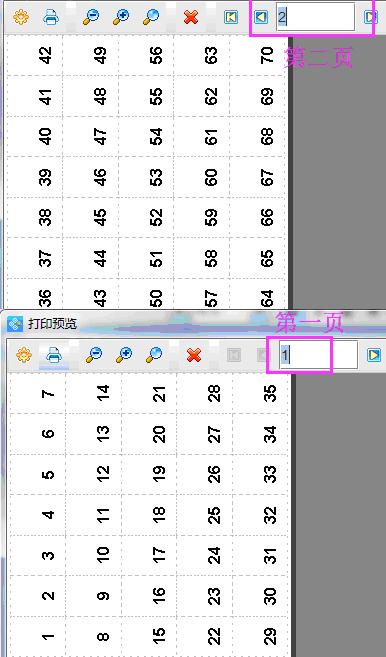Click page number field showing 1
The image size is (386, 657).
(319, 355)
